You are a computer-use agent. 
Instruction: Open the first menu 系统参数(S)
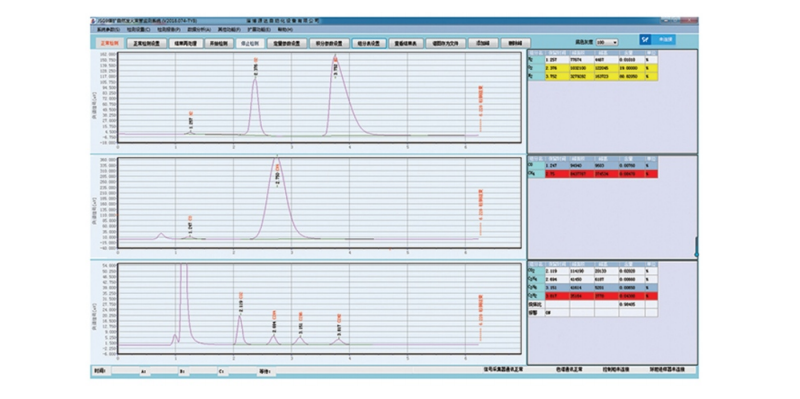point(108,30)
